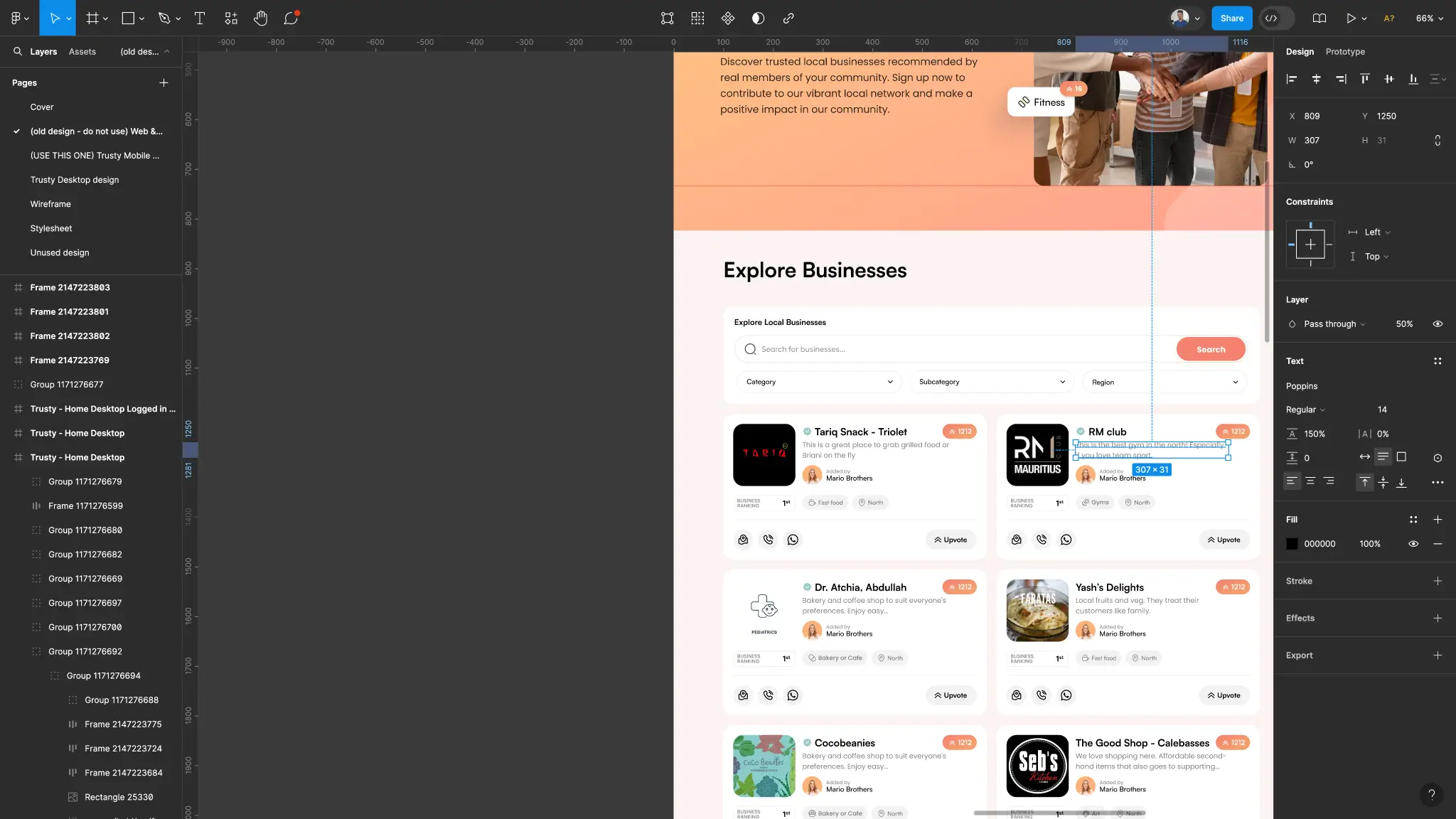Image resolution: width=1456 pixels, height=819 pixels.
Task: Add a new page with plus button
Action: (x=164, y=83)
